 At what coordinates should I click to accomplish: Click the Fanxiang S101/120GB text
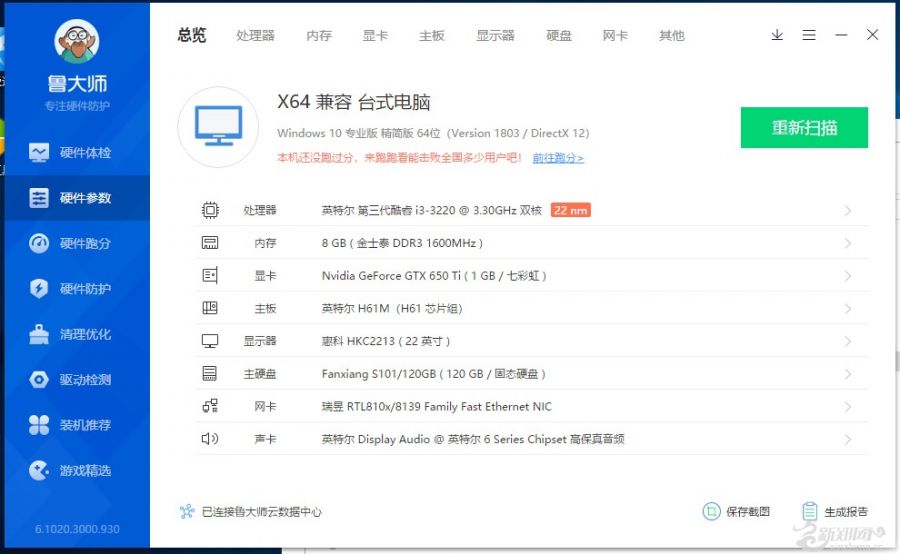tap(433, 374)
